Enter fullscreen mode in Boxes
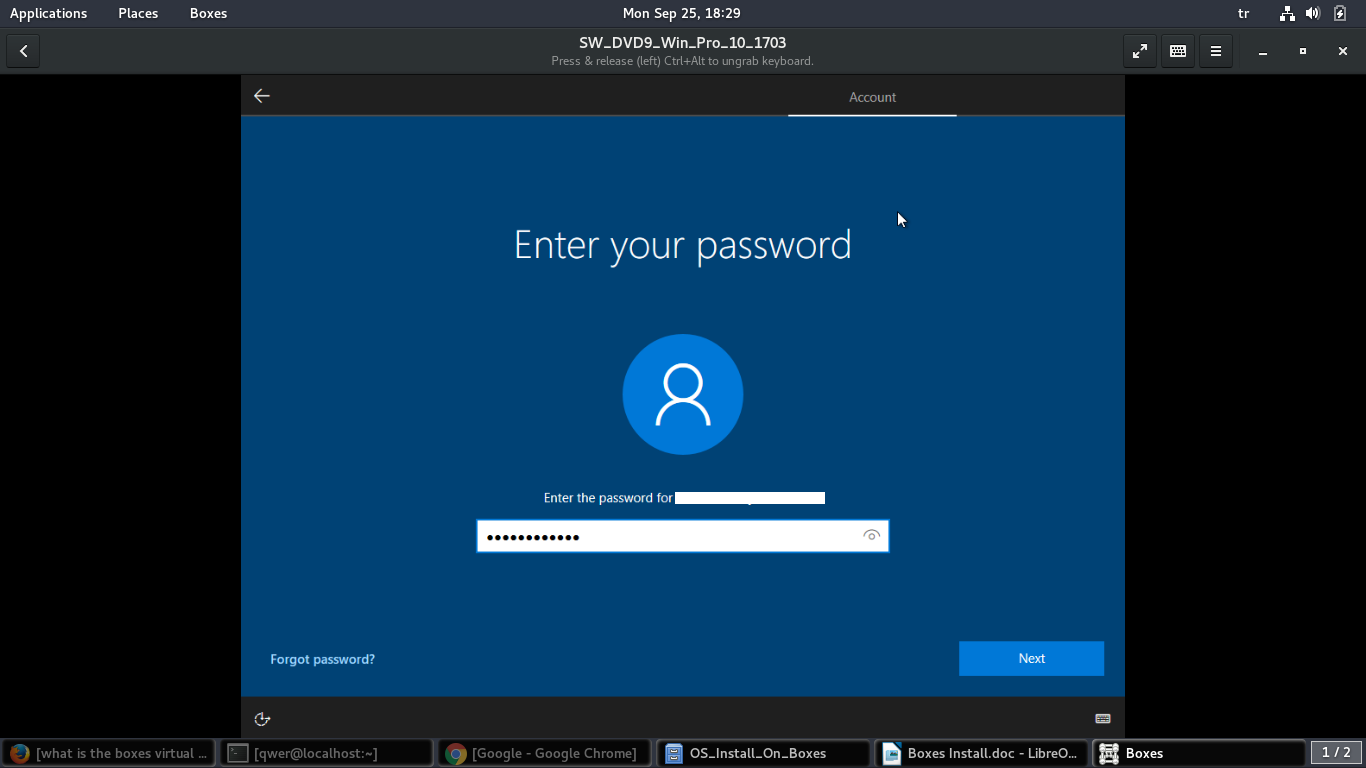The width and height of the screenshot is (1366, 768). (x=1139, y=51)
